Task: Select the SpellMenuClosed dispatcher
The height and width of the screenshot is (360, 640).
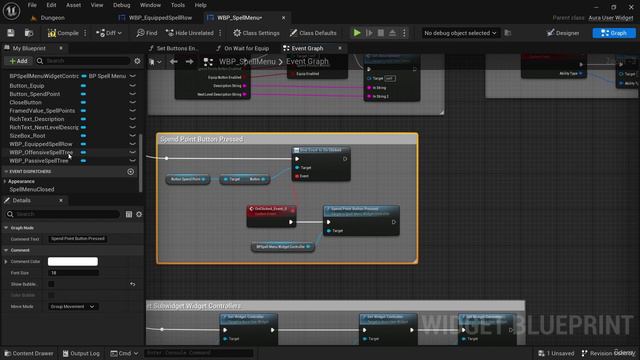Action: coord(32,189)
